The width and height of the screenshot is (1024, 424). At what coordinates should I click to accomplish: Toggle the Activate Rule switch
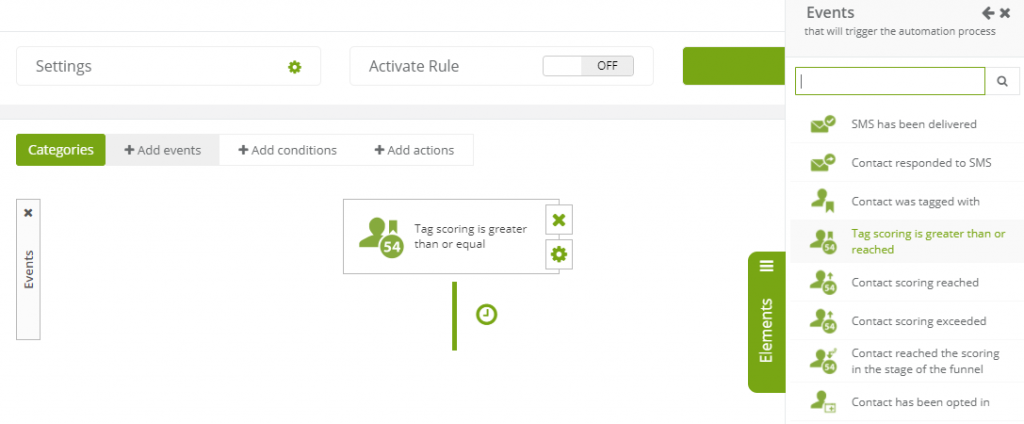[x=588, y=66]
